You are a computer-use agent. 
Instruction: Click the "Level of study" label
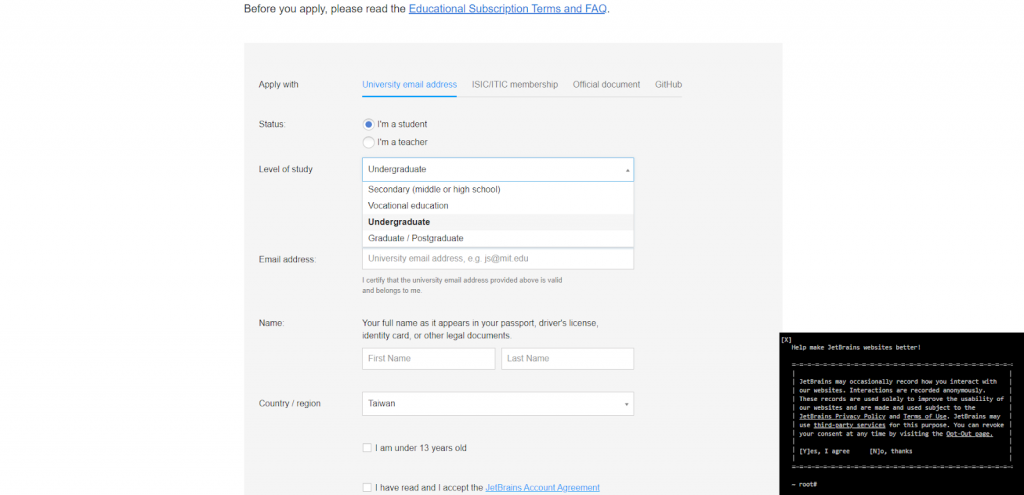tap(285, 170)
